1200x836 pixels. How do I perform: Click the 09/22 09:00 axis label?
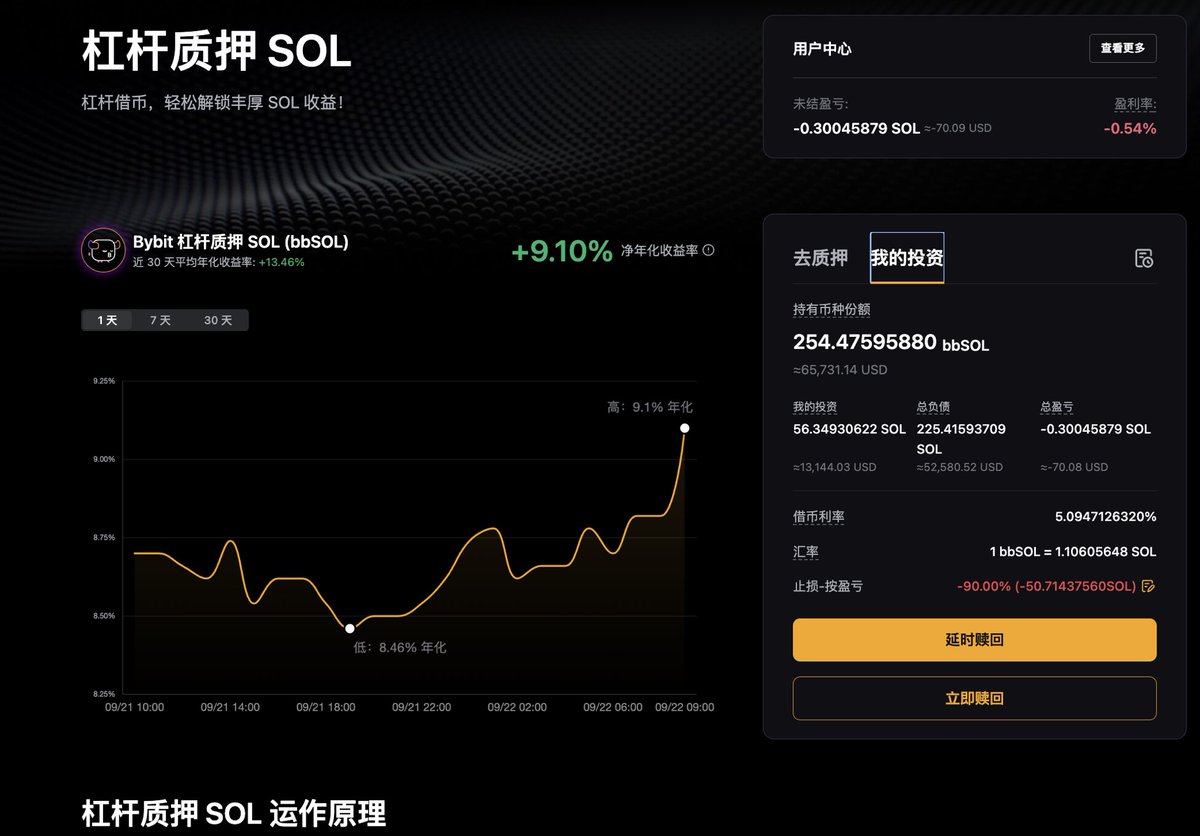[x=685, y=707]
